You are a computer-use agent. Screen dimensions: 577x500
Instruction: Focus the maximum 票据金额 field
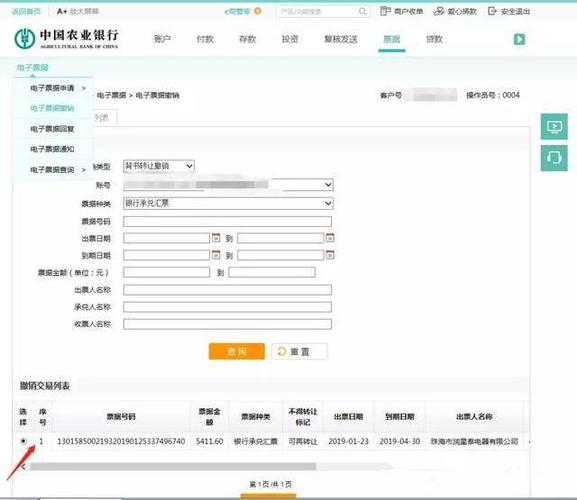tap(272, 272)
